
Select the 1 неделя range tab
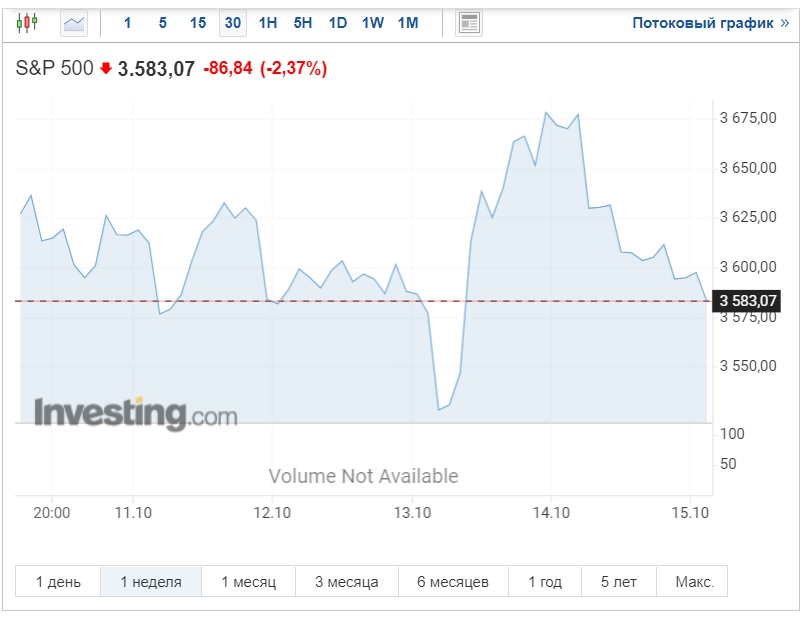coord(151,582)
